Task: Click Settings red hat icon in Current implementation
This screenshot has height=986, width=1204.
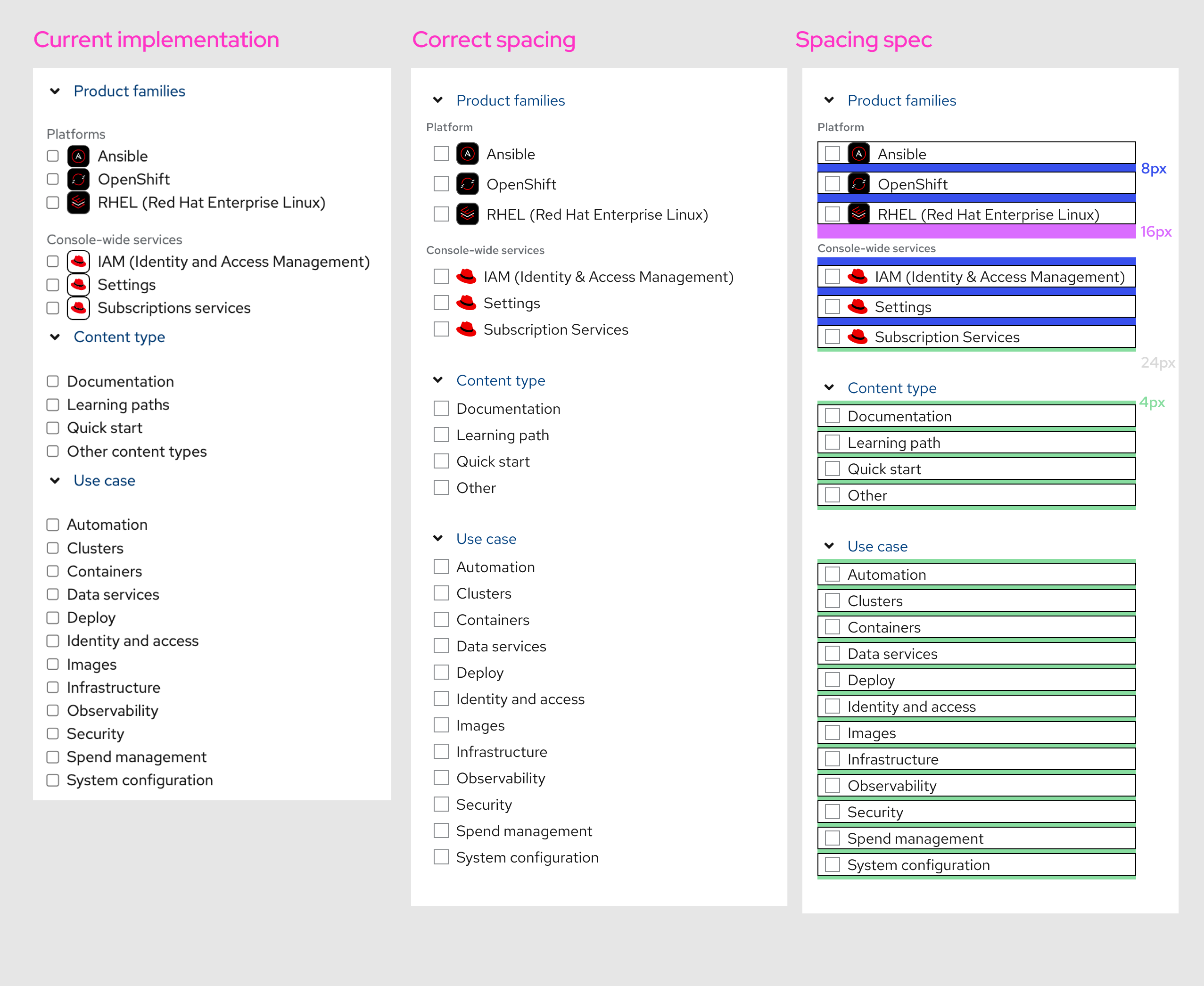Action: (78, 285)
